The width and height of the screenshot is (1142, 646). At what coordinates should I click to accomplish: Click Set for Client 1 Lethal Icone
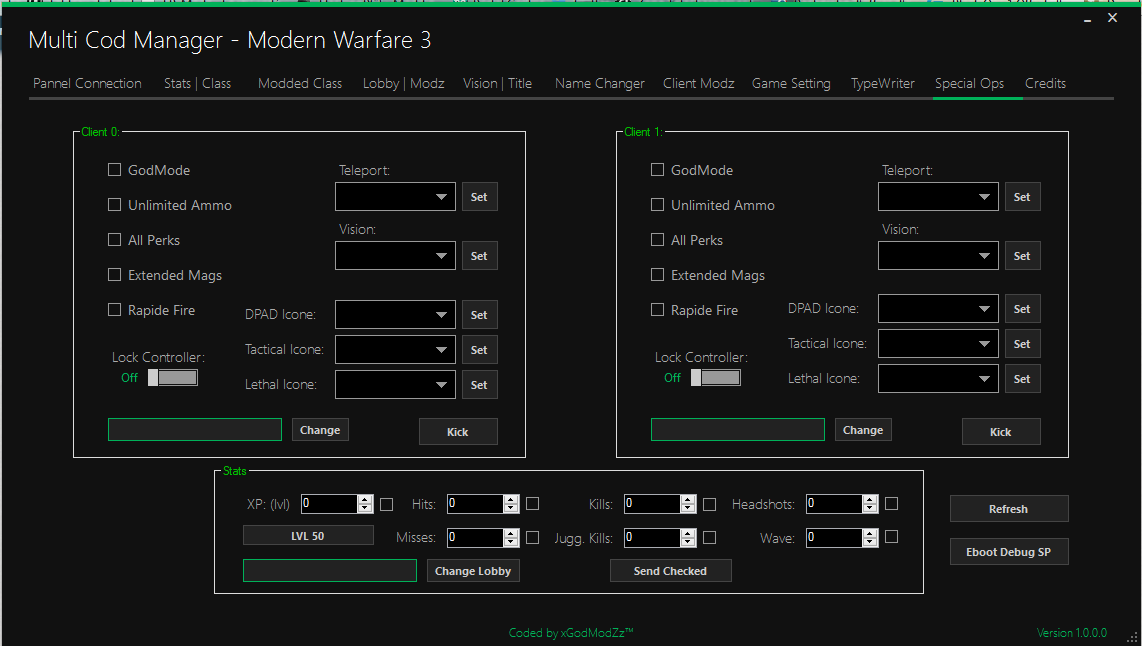1023,379
